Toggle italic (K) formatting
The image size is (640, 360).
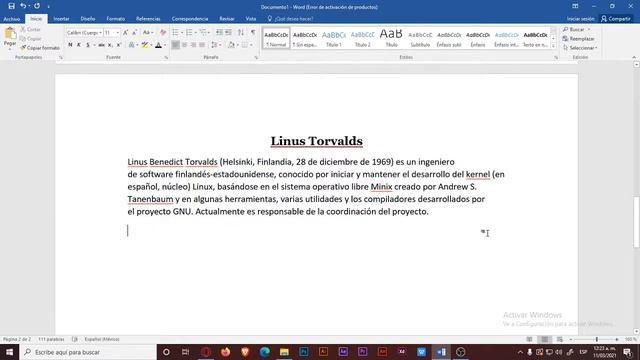(79, 45)
